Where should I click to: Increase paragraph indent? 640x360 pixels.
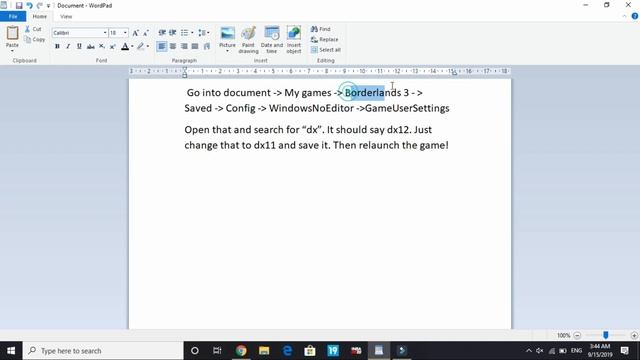click(x=173, y=33)
